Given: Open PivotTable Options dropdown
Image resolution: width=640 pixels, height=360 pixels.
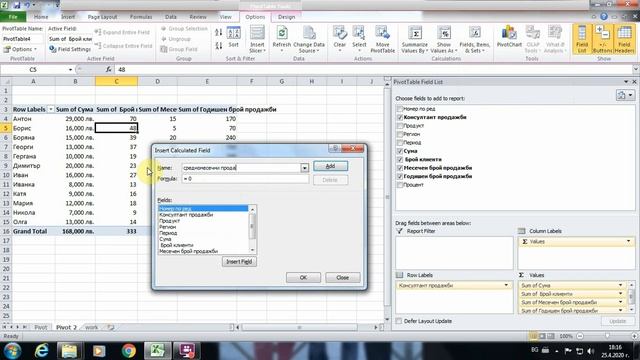Looking at the screenshot, I should (20, 49).
